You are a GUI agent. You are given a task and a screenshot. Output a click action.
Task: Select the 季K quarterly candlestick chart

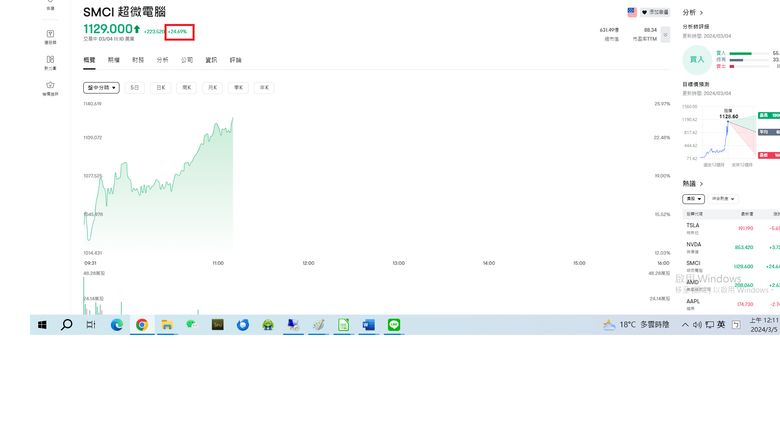click(x=238, y=88)
